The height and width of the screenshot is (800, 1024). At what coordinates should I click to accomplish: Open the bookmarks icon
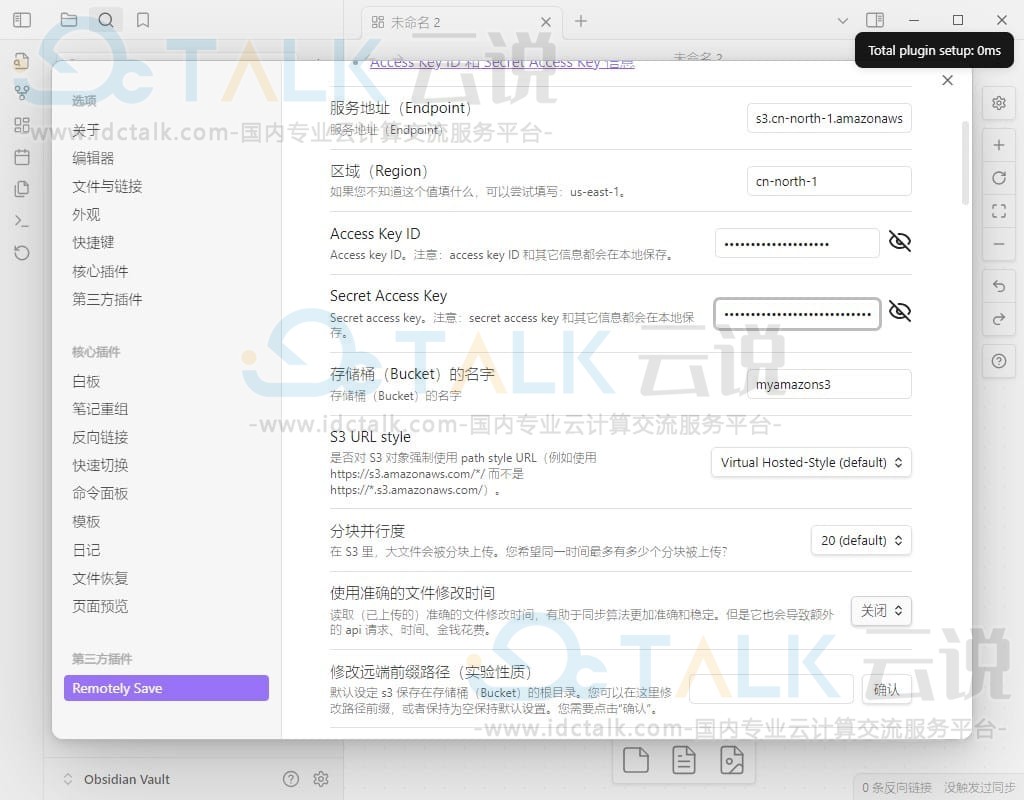click(x=143, y=20)
